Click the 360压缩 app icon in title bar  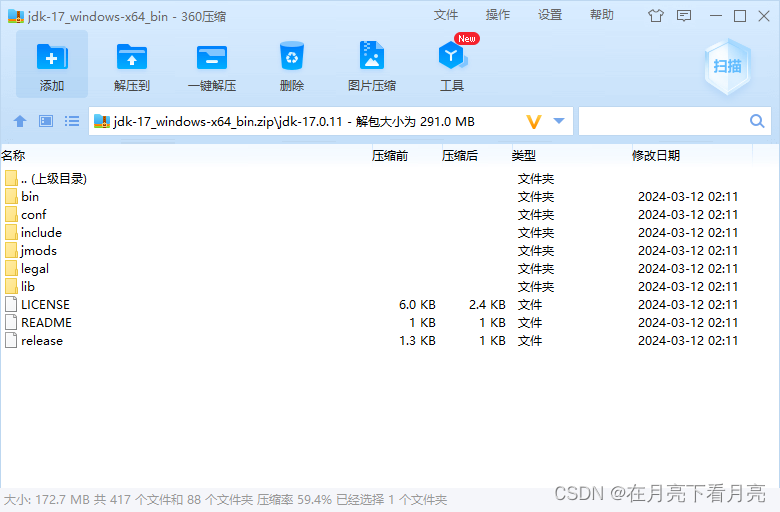(16, 16)
